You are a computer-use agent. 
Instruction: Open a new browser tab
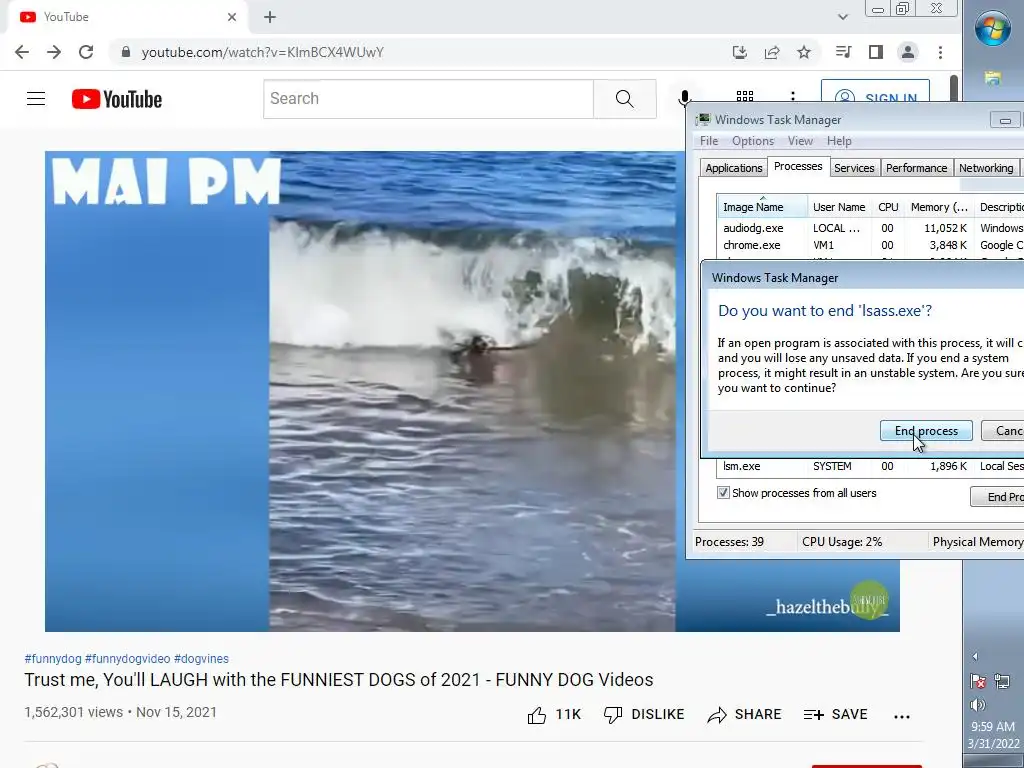tap(270, 17)
